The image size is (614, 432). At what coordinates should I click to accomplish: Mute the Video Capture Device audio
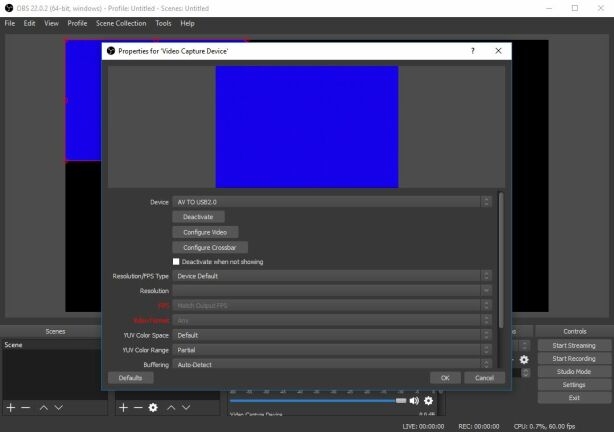pos(414,401)
